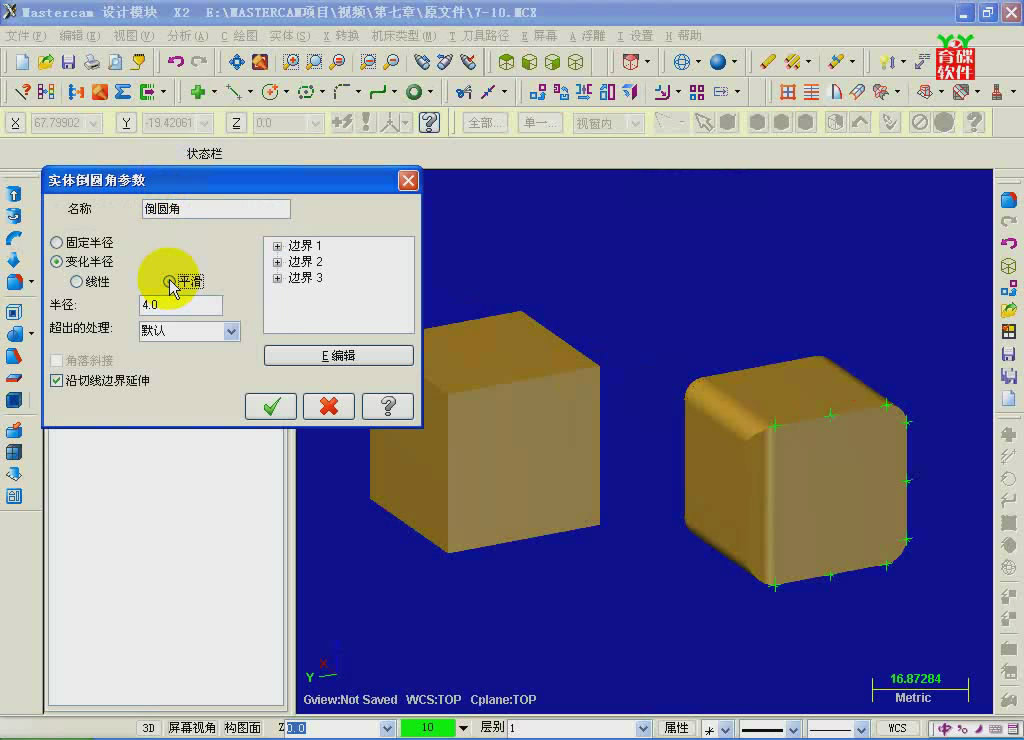Open the 视图(V) menu

coord(133,36)
